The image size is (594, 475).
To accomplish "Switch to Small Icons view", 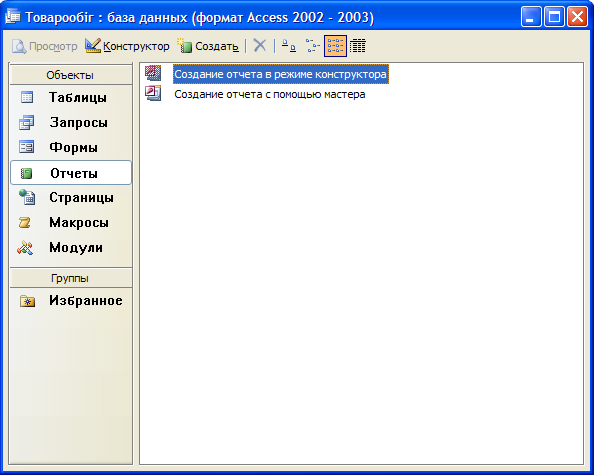I will coord(313,46).
